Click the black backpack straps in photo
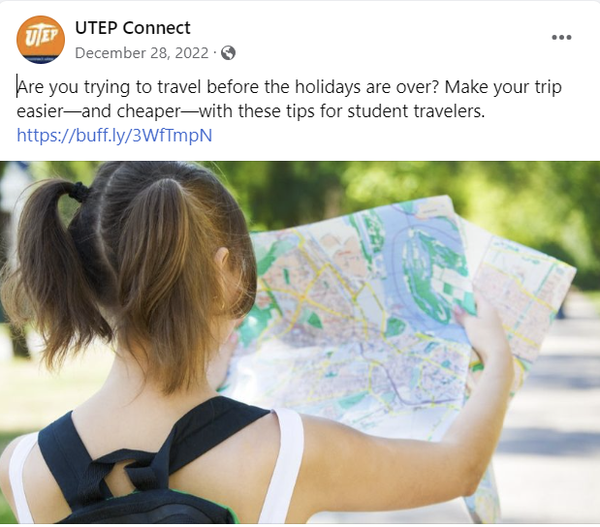 (x=149, y=455)
